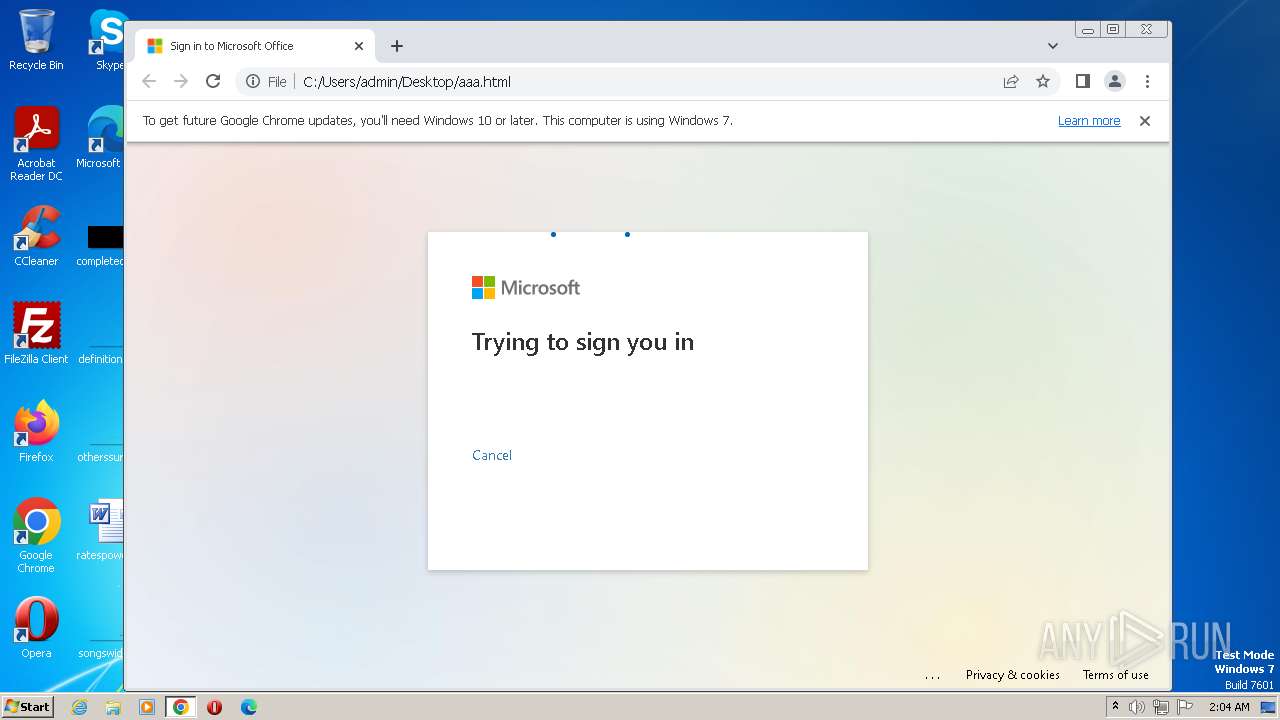Open network icon in system tray

1161,707
